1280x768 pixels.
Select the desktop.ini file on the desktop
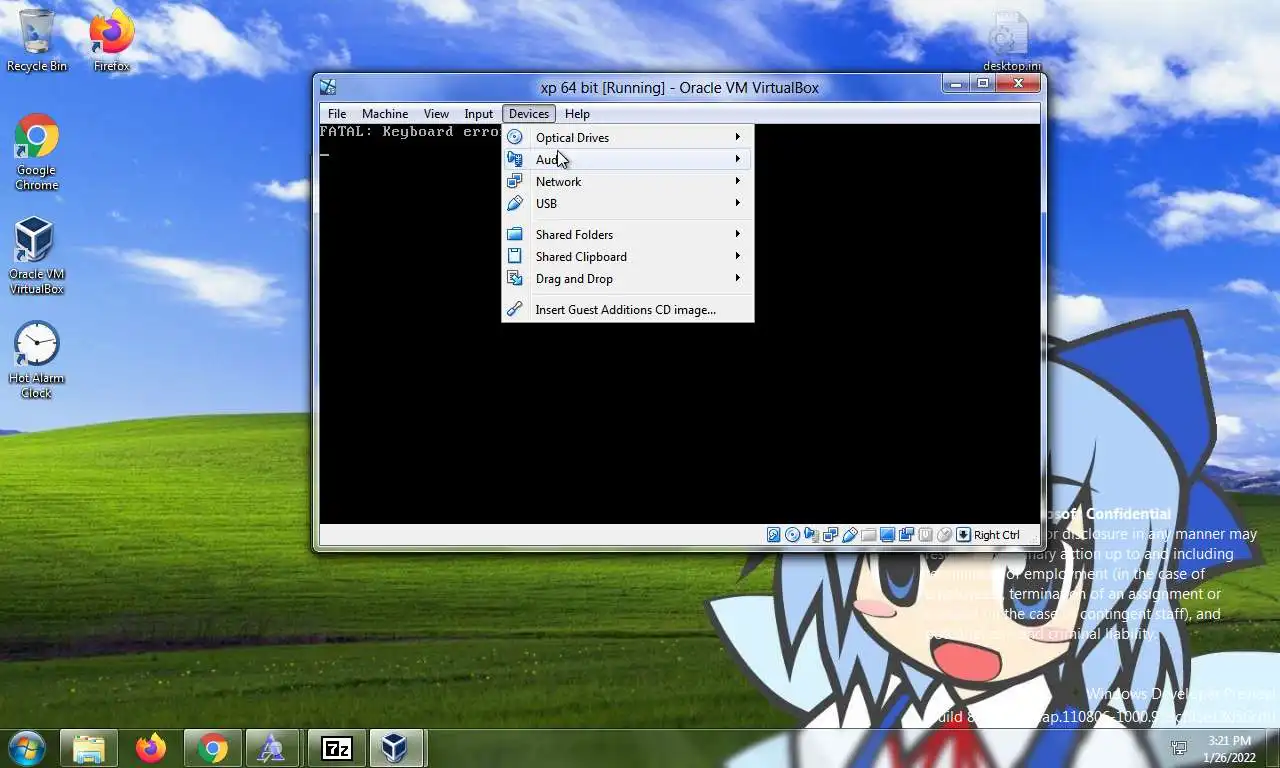click(1011, 42)
